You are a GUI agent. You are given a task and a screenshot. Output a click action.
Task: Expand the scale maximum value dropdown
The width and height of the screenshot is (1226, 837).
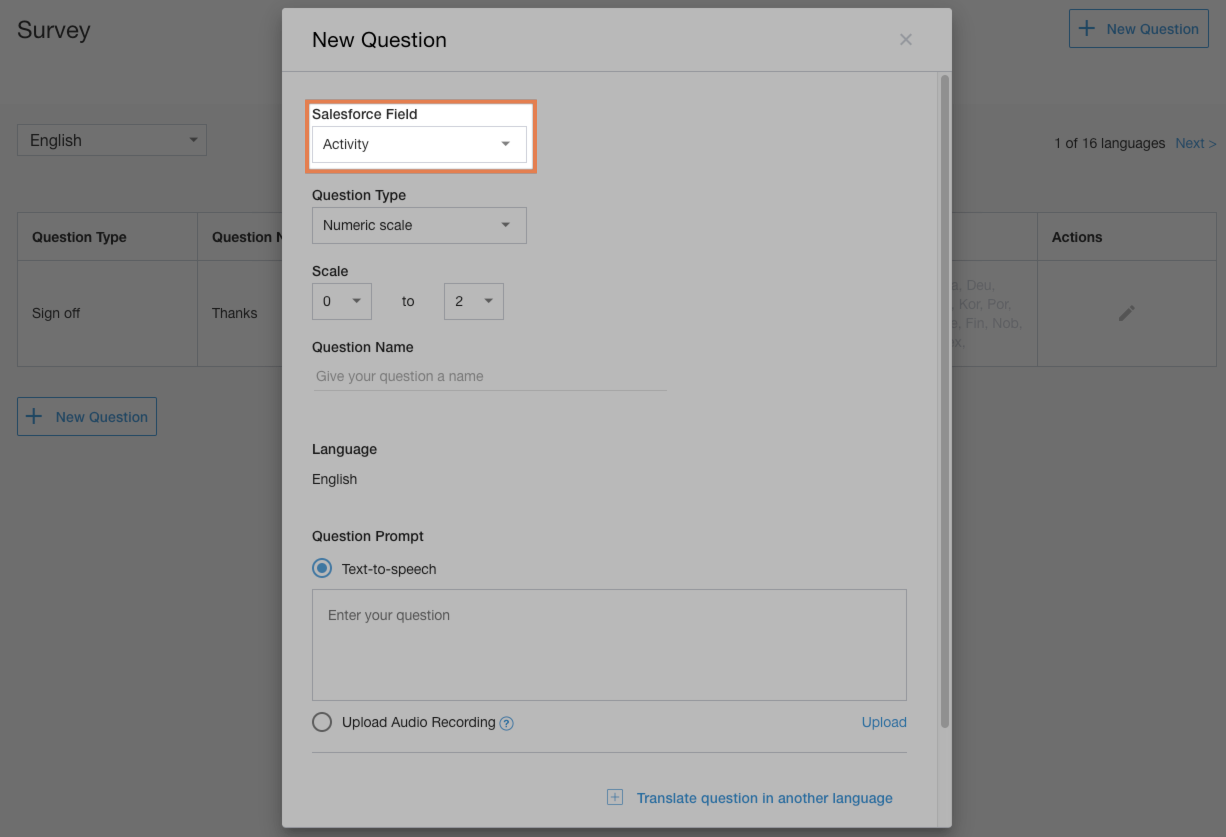click(x=474, y=301)
